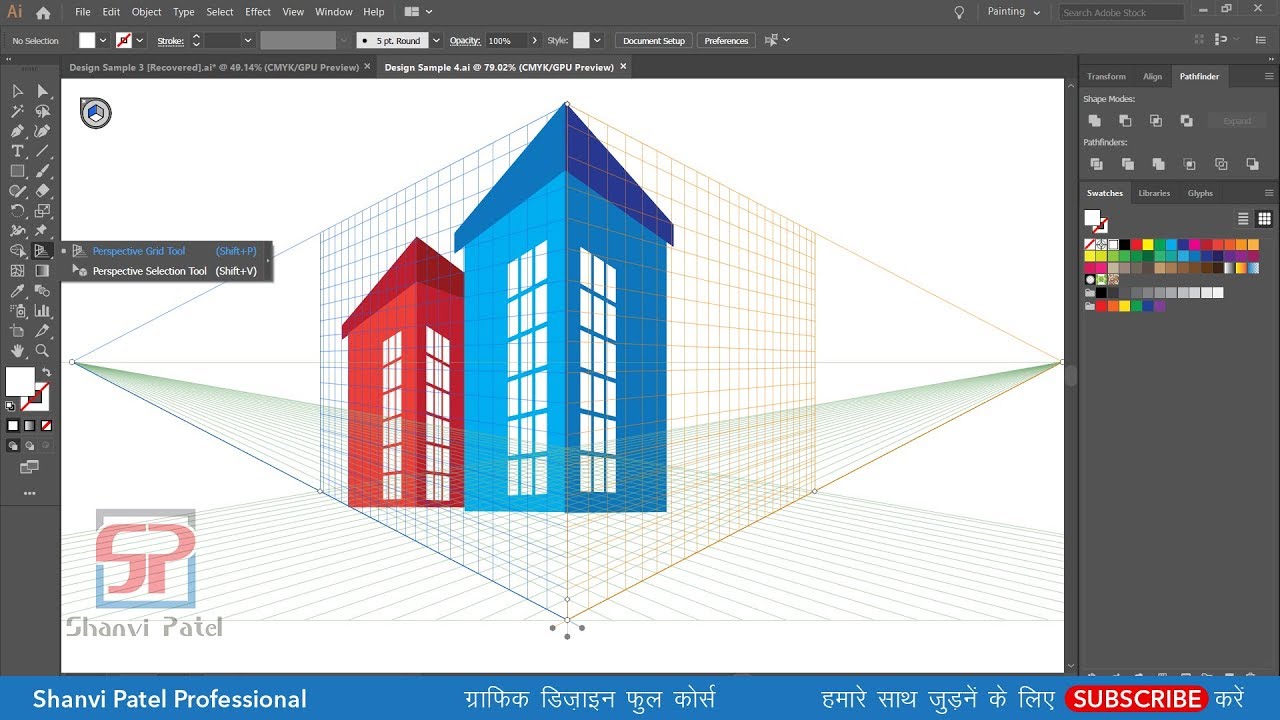Select the Paintbrush tool

(42, 171)
